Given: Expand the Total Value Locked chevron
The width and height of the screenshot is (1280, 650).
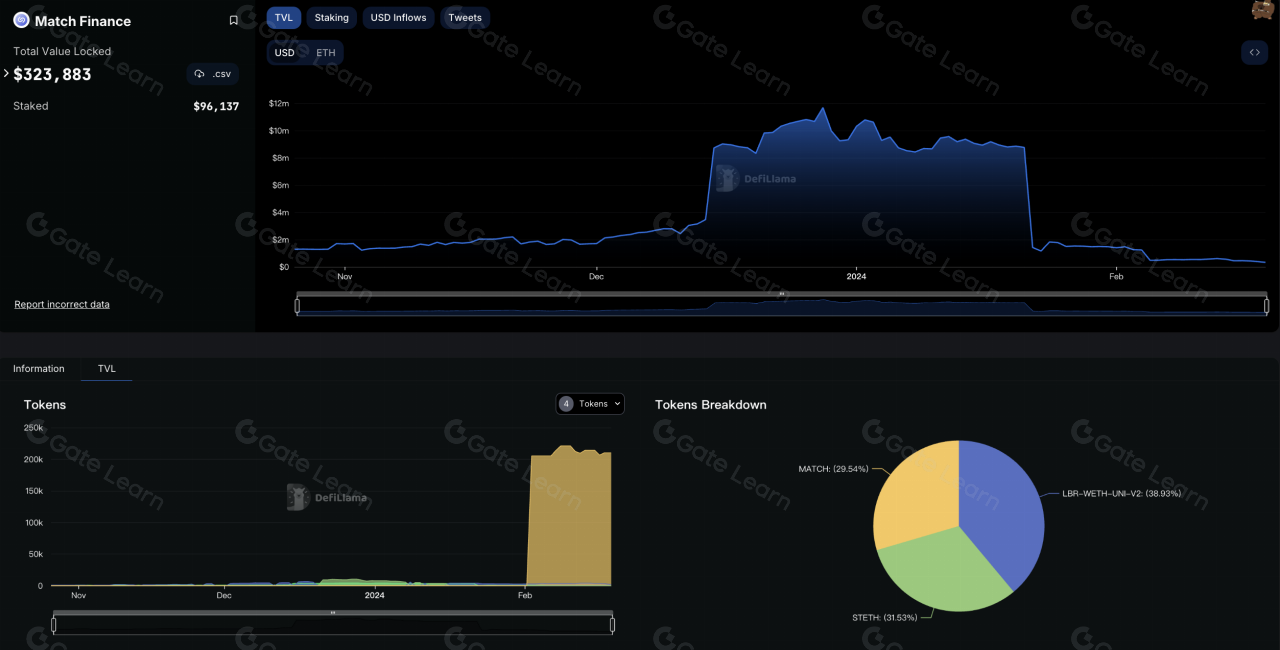Looking at the screenshot, I should click(x=6, y=74).
